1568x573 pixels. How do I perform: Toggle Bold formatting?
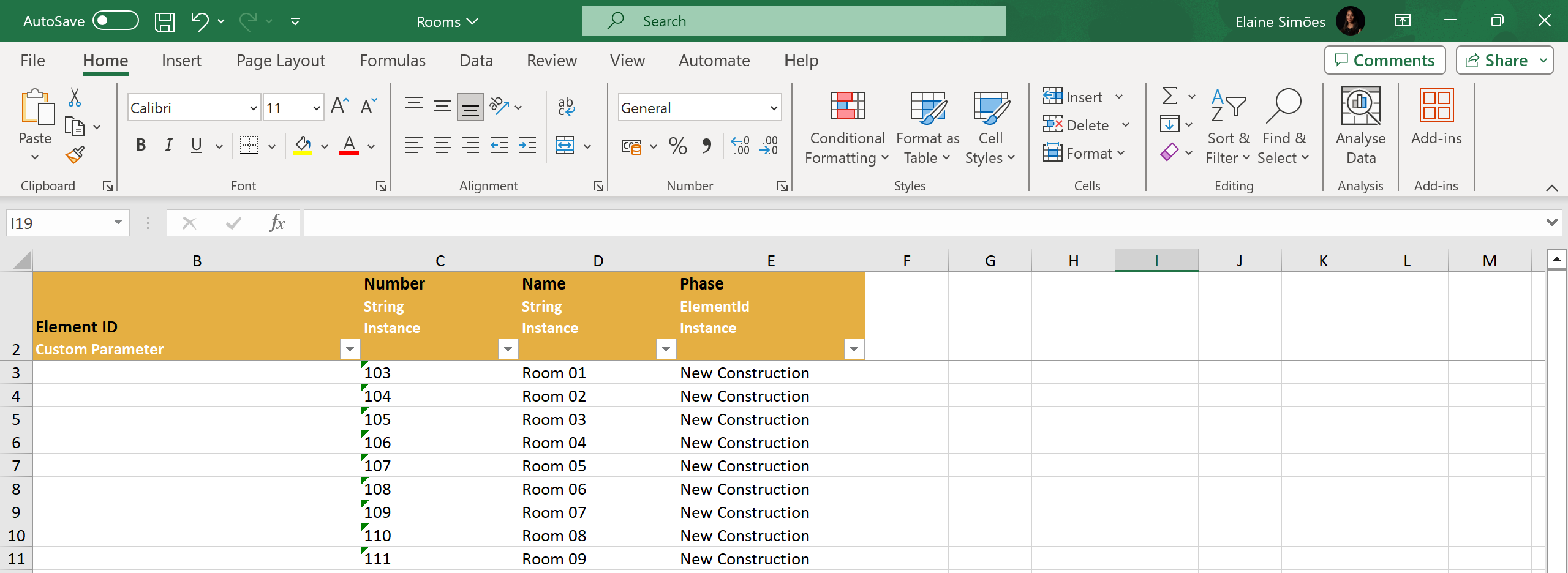[x=141, y=146]
